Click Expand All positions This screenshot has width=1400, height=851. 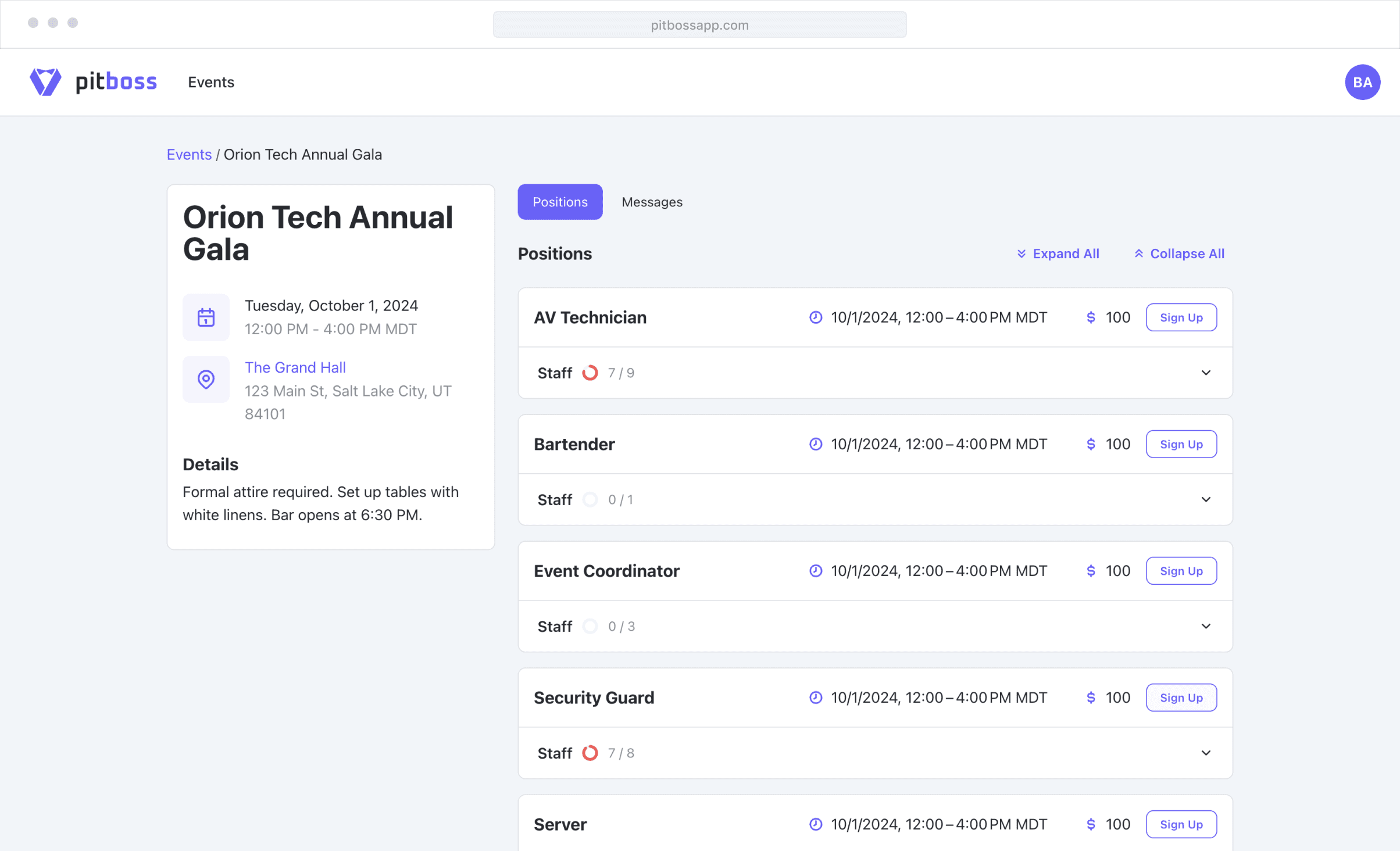click(1058, 253)
